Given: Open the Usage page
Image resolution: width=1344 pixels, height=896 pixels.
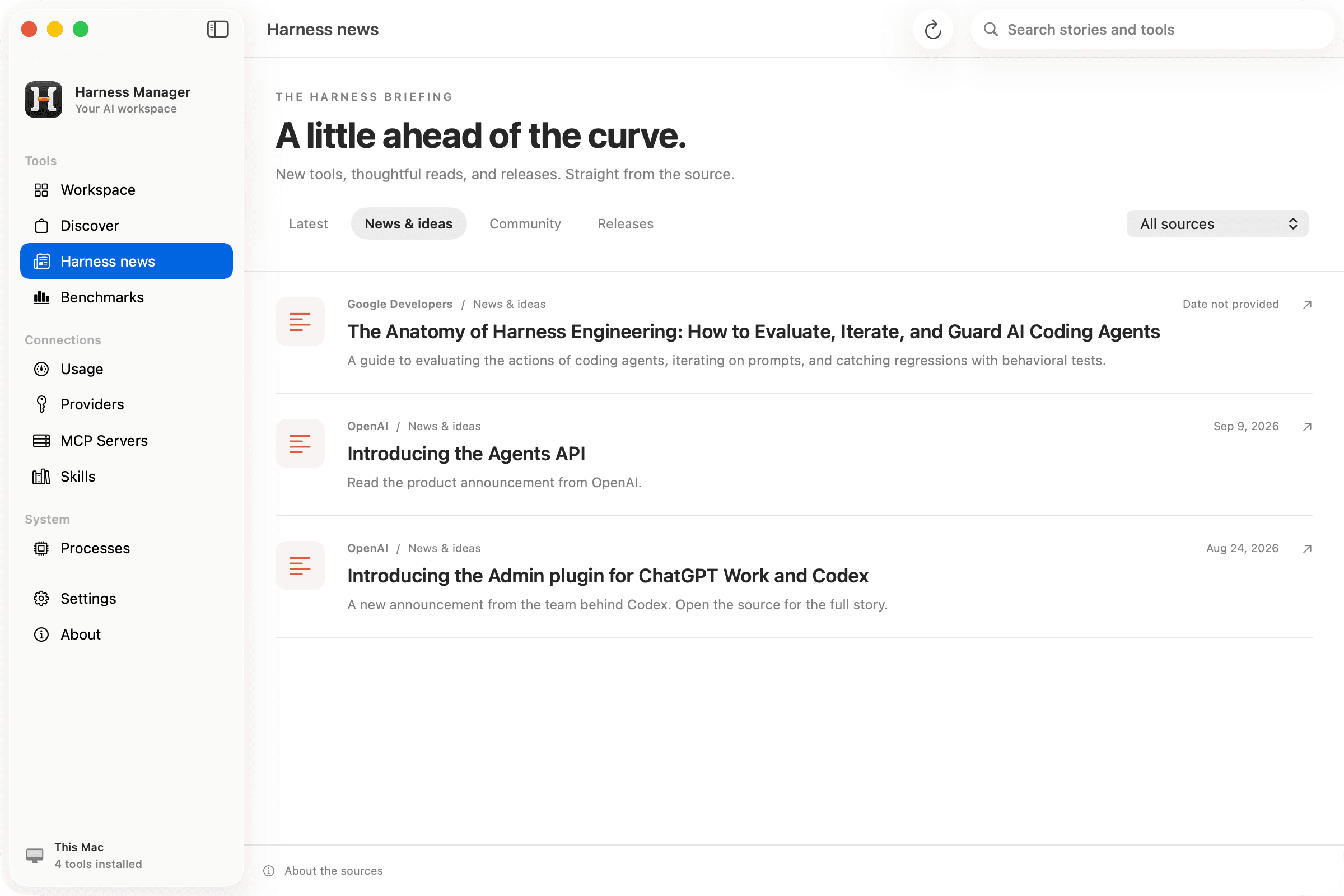Looking at the screenshot, I should 127,369.
